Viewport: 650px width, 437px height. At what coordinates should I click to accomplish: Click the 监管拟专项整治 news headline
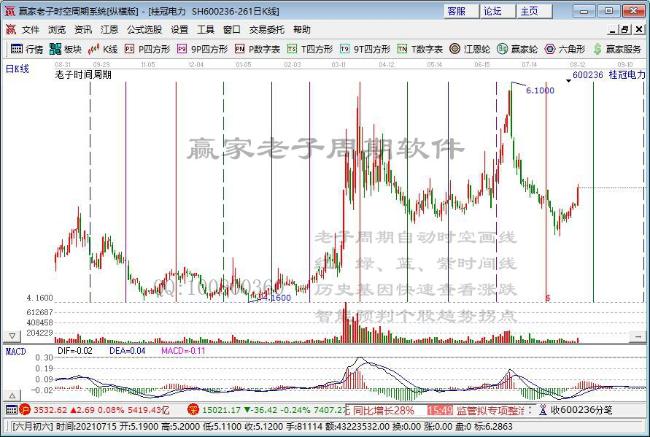click(x=491, y=410)
